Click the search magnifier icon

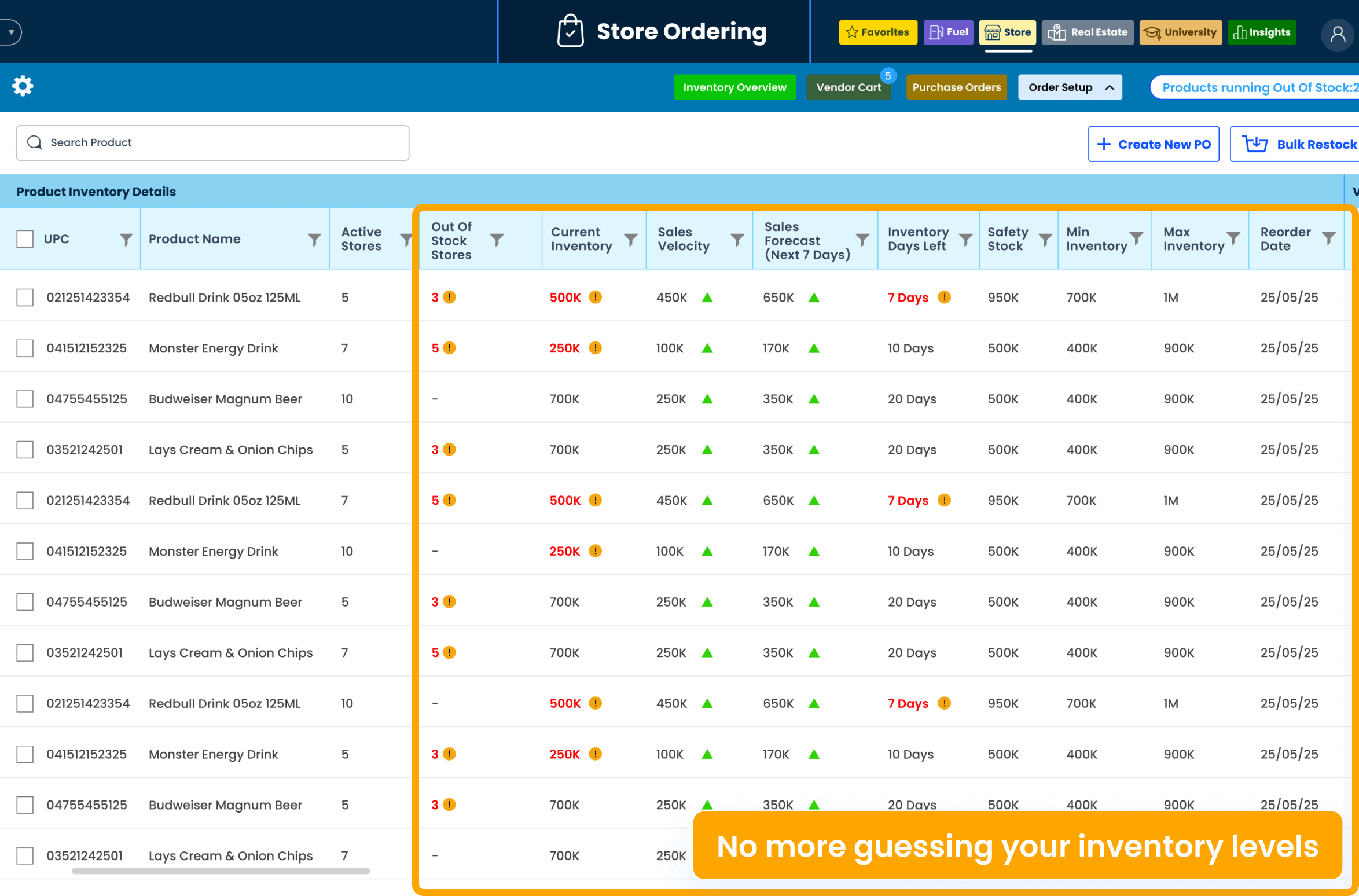(34, 142)
